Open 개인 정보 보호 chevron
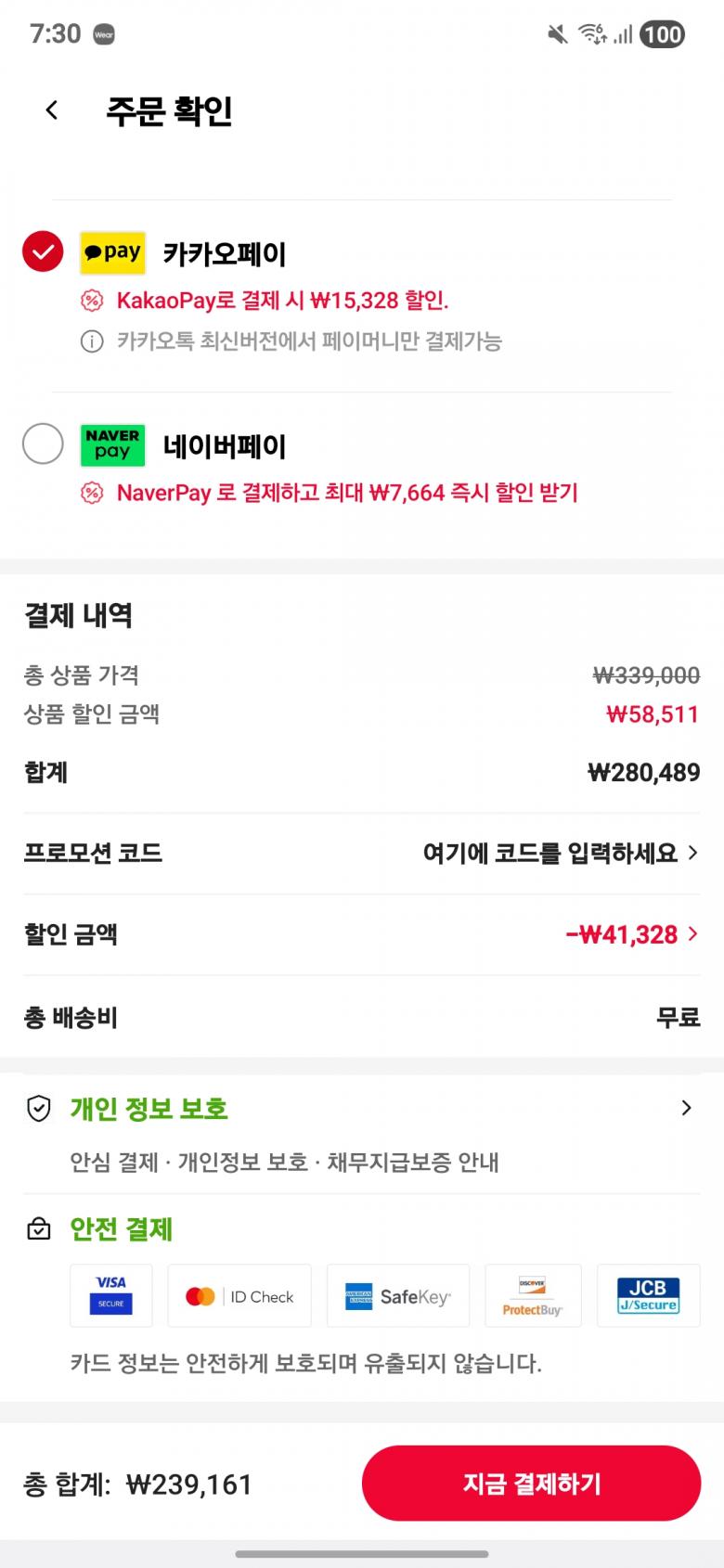The image size is (724, 1568). tap(686, 1108)
